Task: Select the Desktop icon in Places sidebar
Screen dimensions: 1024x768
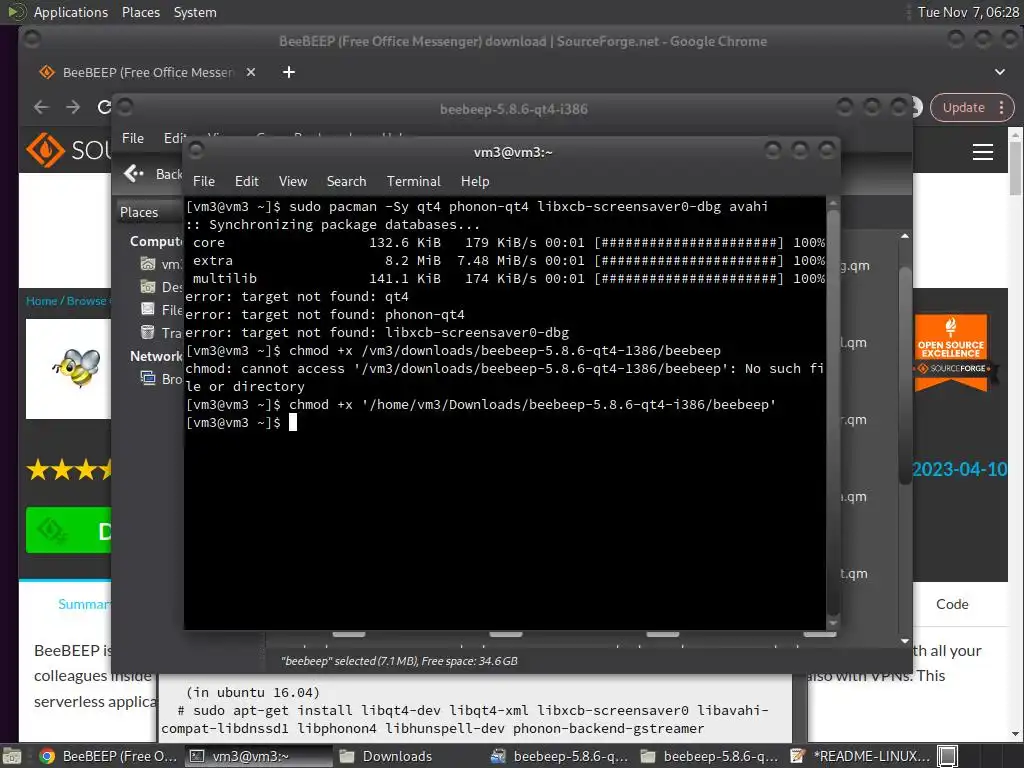Action: [148, 287]
